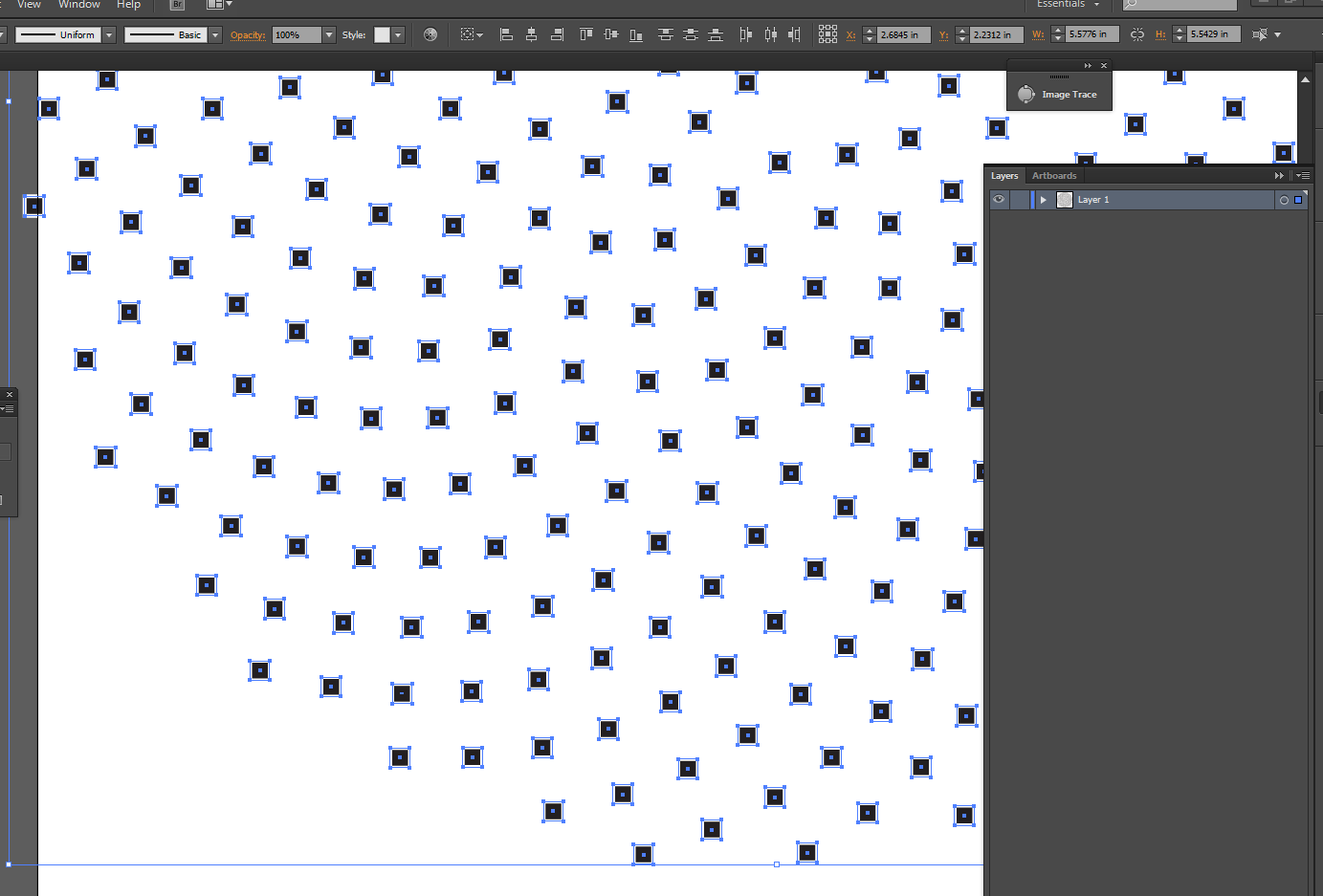This screenshot has height=896, width=1323.
Task: Open the Arrange Documents dropdown arrow
Action: point(229,5)
